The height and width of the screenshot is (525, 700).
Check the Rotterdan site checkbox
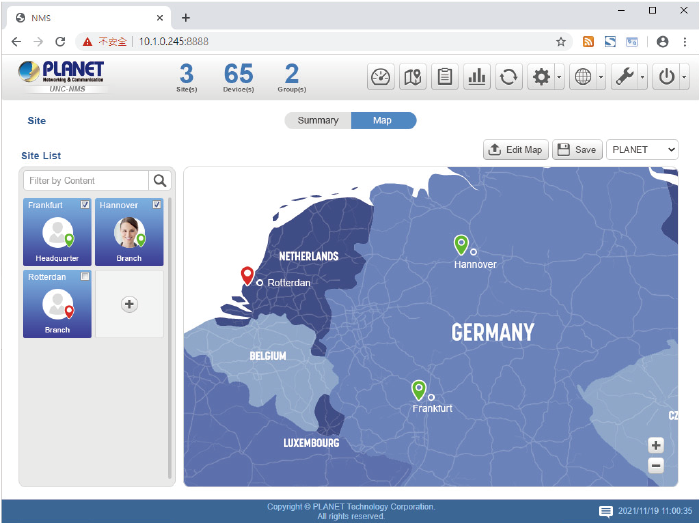pos(85,277)
